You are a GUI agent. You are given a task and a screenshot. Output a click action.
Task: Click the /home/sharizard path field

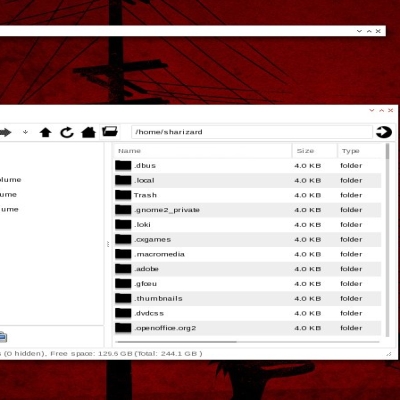pyautogui.click(x=252, y=132)
